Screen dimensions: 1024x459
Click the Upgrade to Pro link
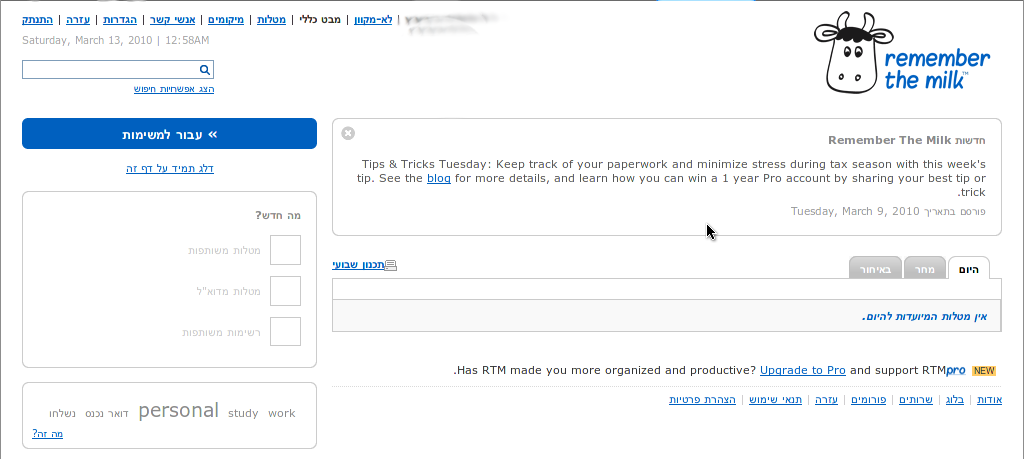click(802, 370)
